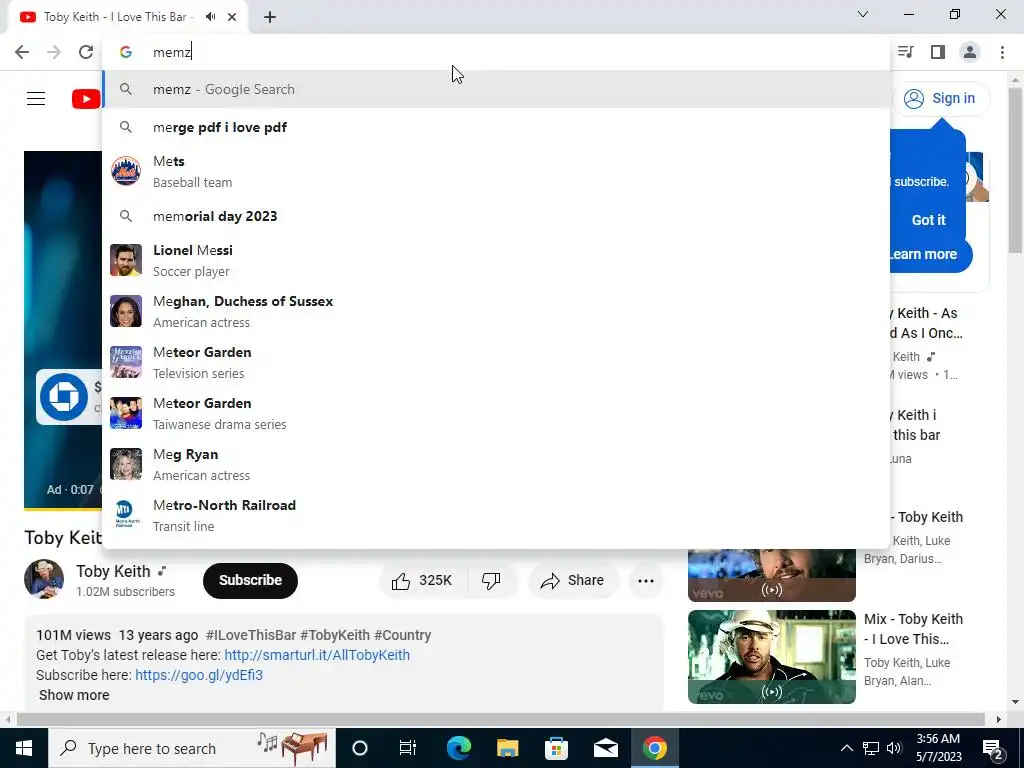Open goo.gl/ydEfi3 subscribe link

(x=199, y=675)
